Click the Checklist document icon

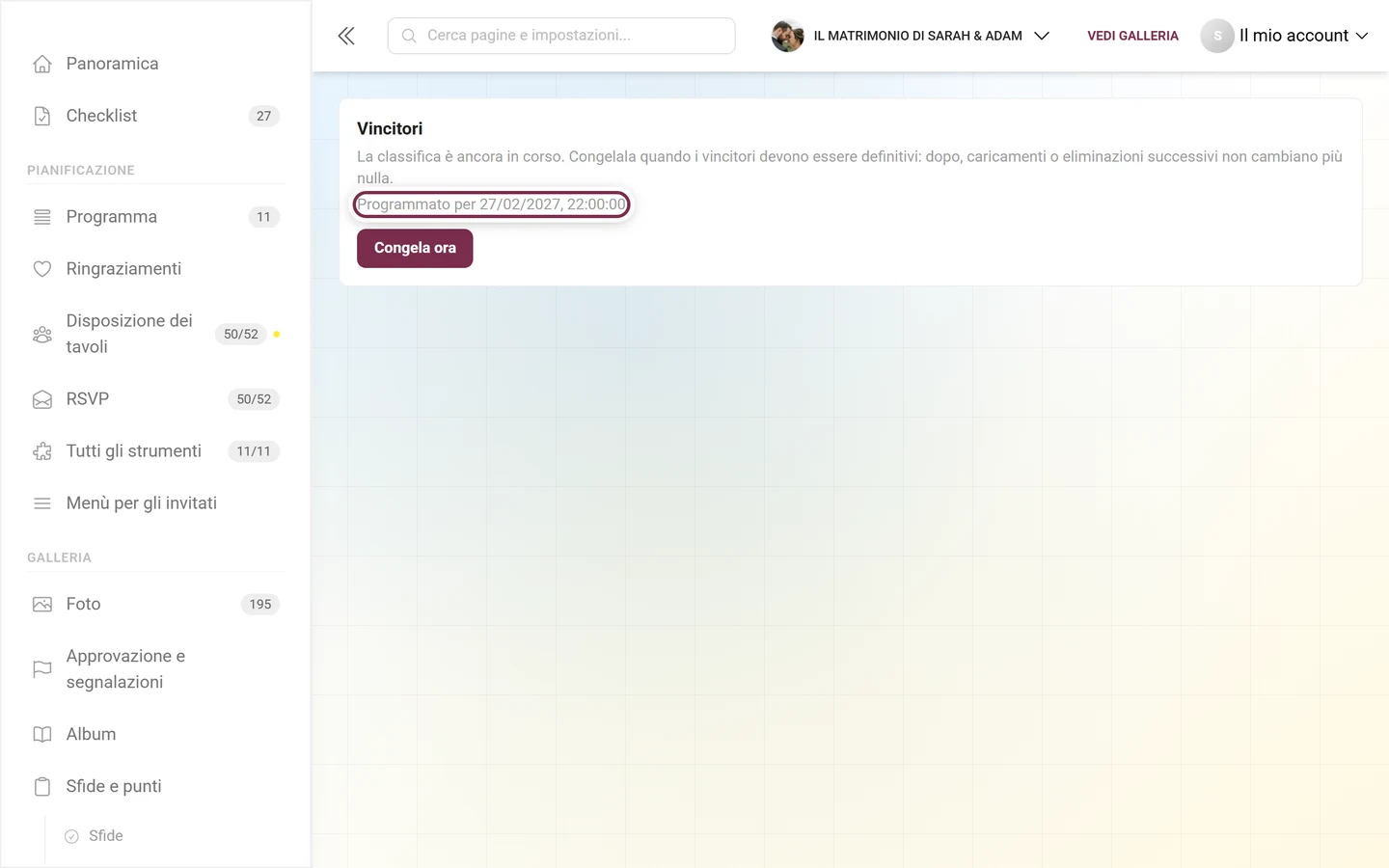click(x=42, y=116)
